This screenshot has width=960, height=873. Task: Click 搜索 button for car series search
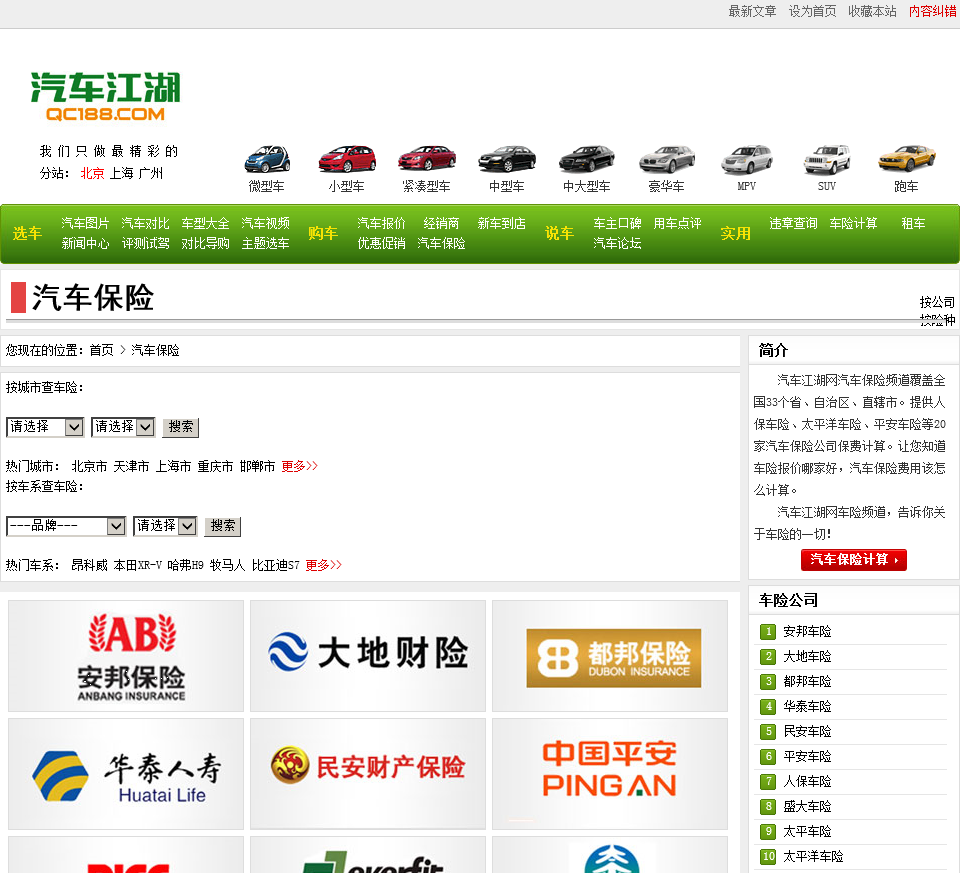click(222, 526)
